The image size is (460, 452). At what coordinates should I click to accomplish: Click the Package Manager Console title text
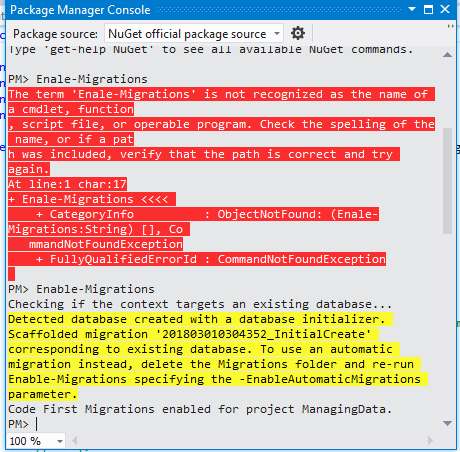pos(80,10)
